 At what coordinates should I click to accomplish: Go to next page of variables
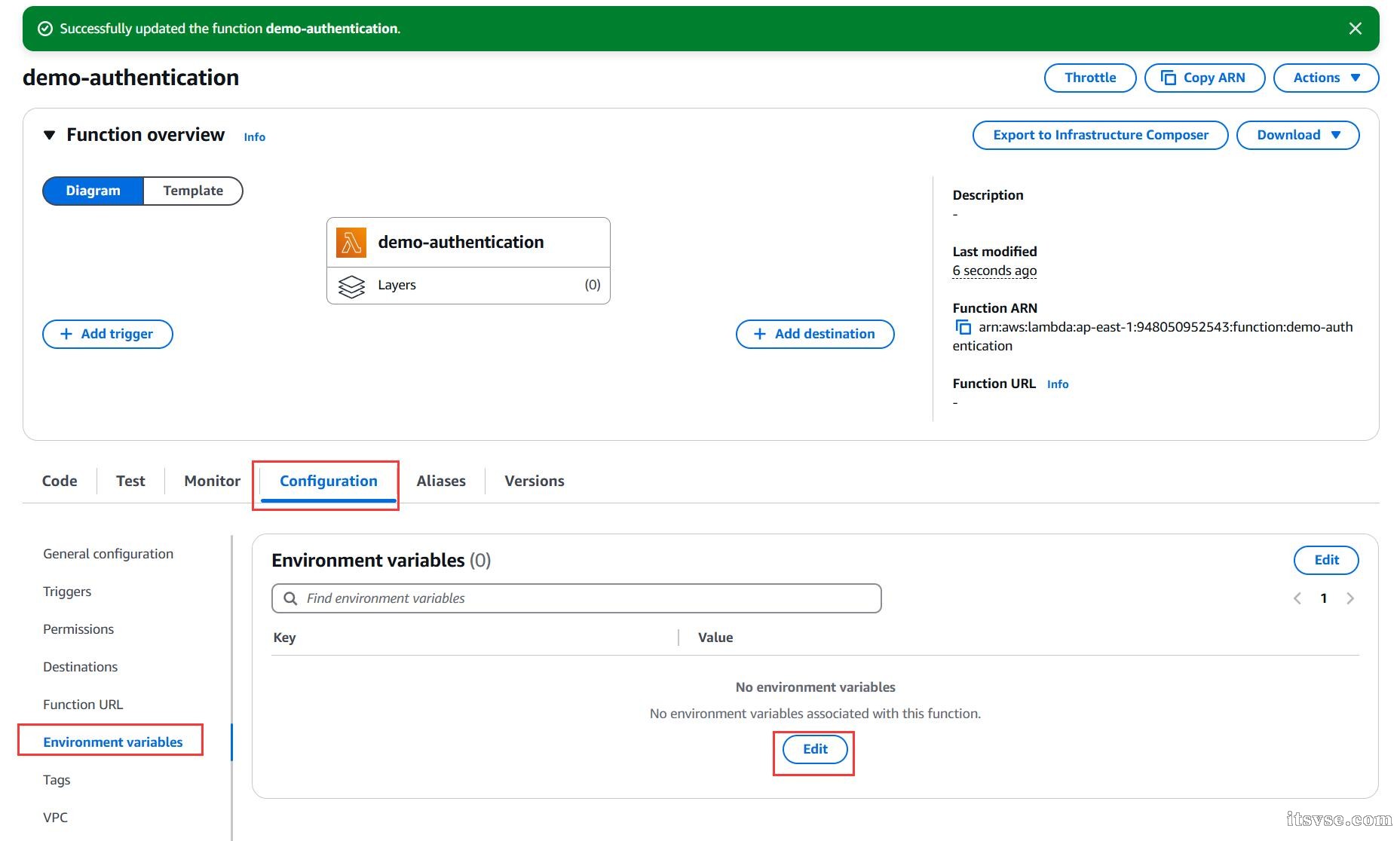click(1350, 598)
